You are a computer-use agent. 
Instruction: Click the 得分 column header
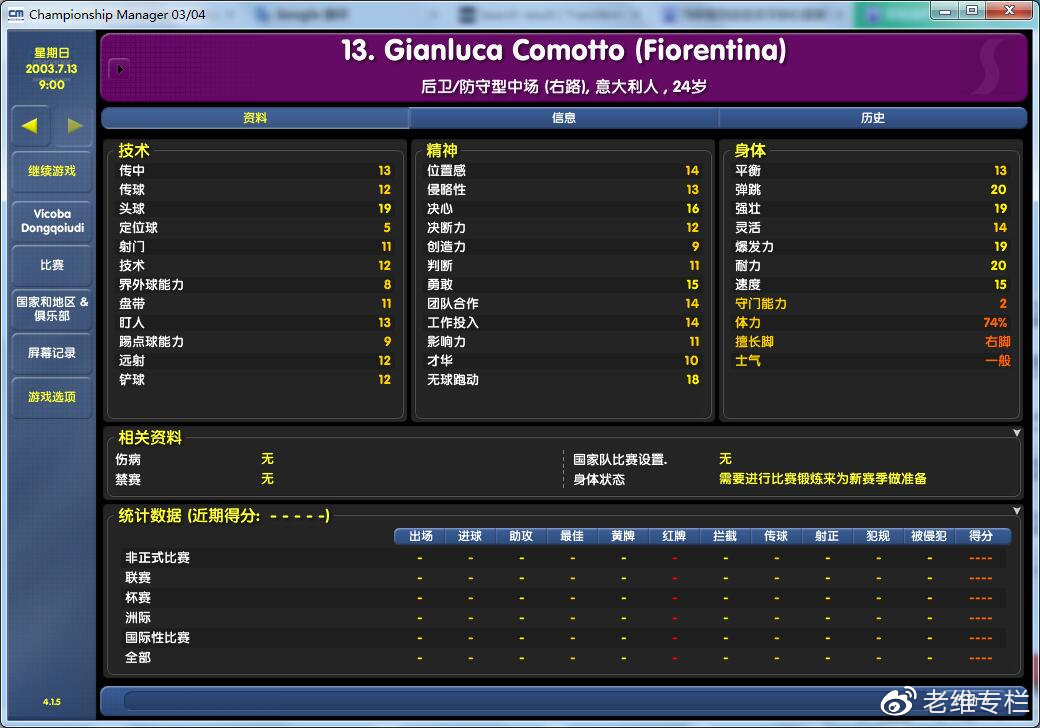pyautogui.click(x=981, y=536)
